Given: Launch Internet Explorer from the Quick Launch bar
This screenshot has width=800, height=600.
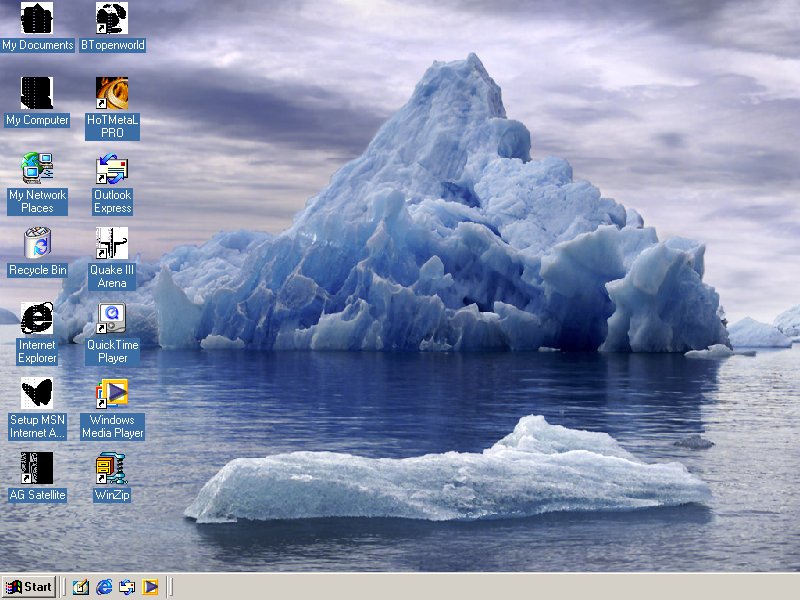Looking at the screenshot, I should (104, 587).
